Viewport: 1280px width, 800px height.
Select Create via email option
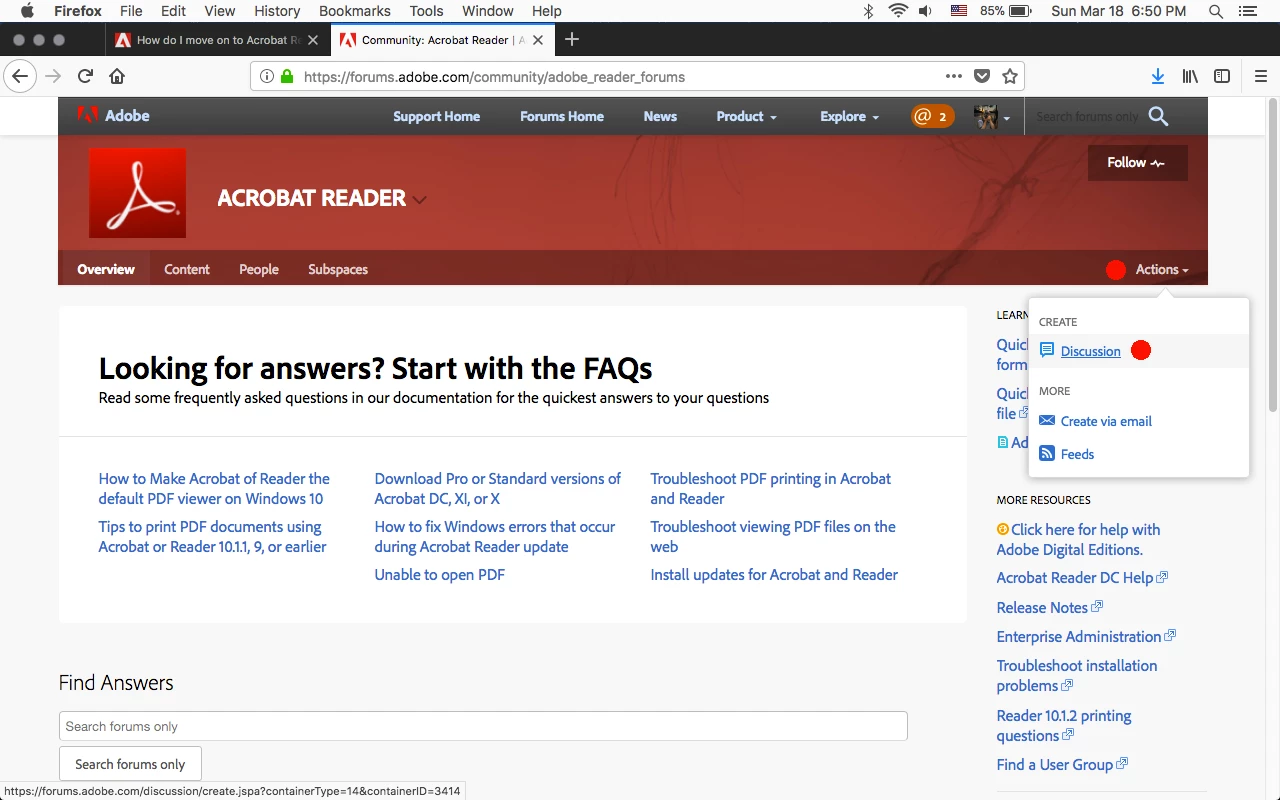pyautogui.click(x=1106, y=421)
